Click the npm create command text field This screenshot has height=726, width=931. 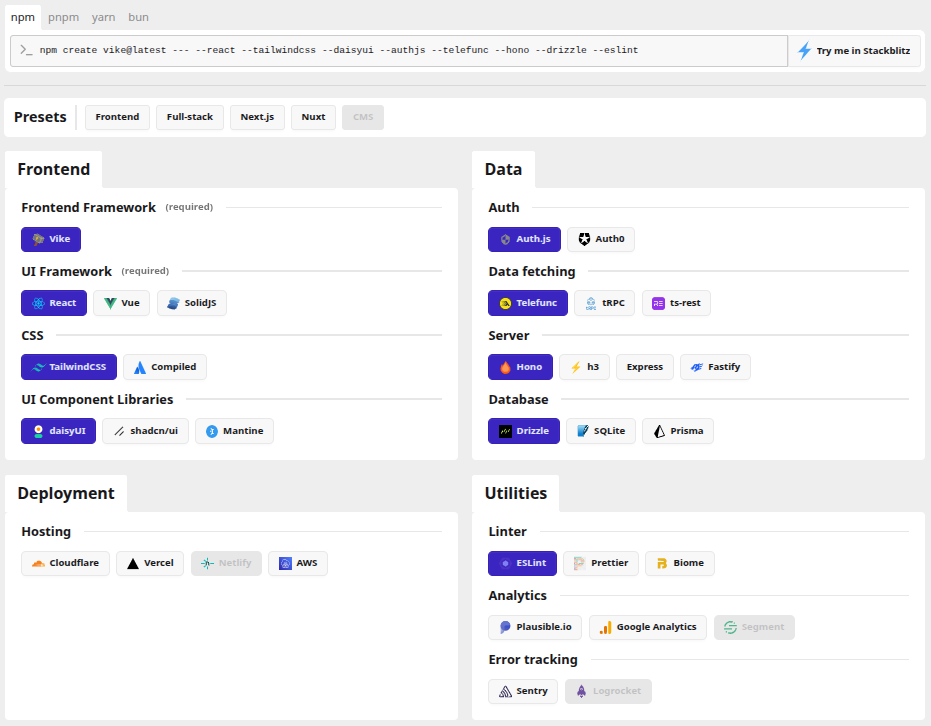(x=400, y=50)
